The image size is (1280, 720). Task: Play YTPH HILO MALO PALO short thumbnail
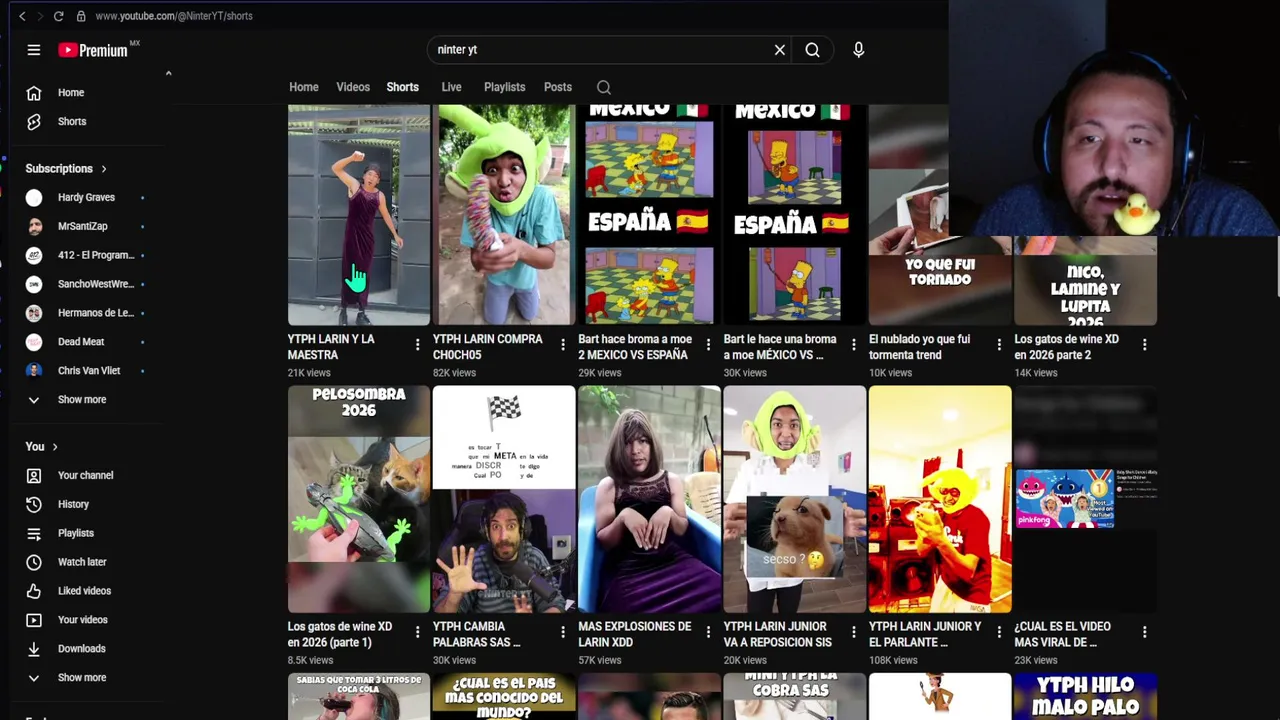1085,696
